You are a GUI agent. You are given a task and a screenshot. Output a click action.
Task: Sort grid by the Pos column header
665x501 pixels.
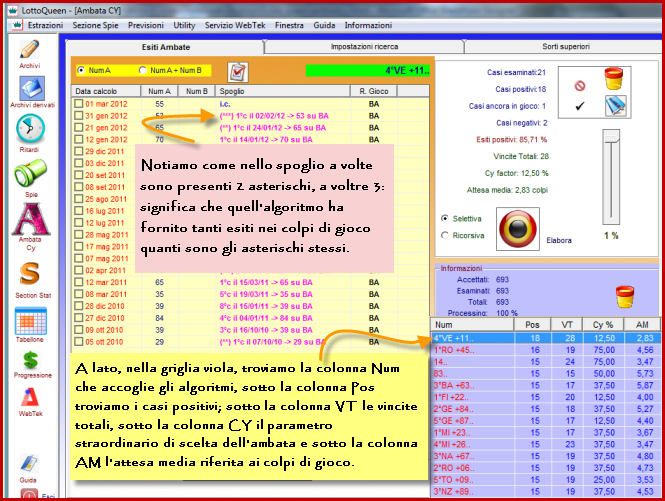(532, 325)
